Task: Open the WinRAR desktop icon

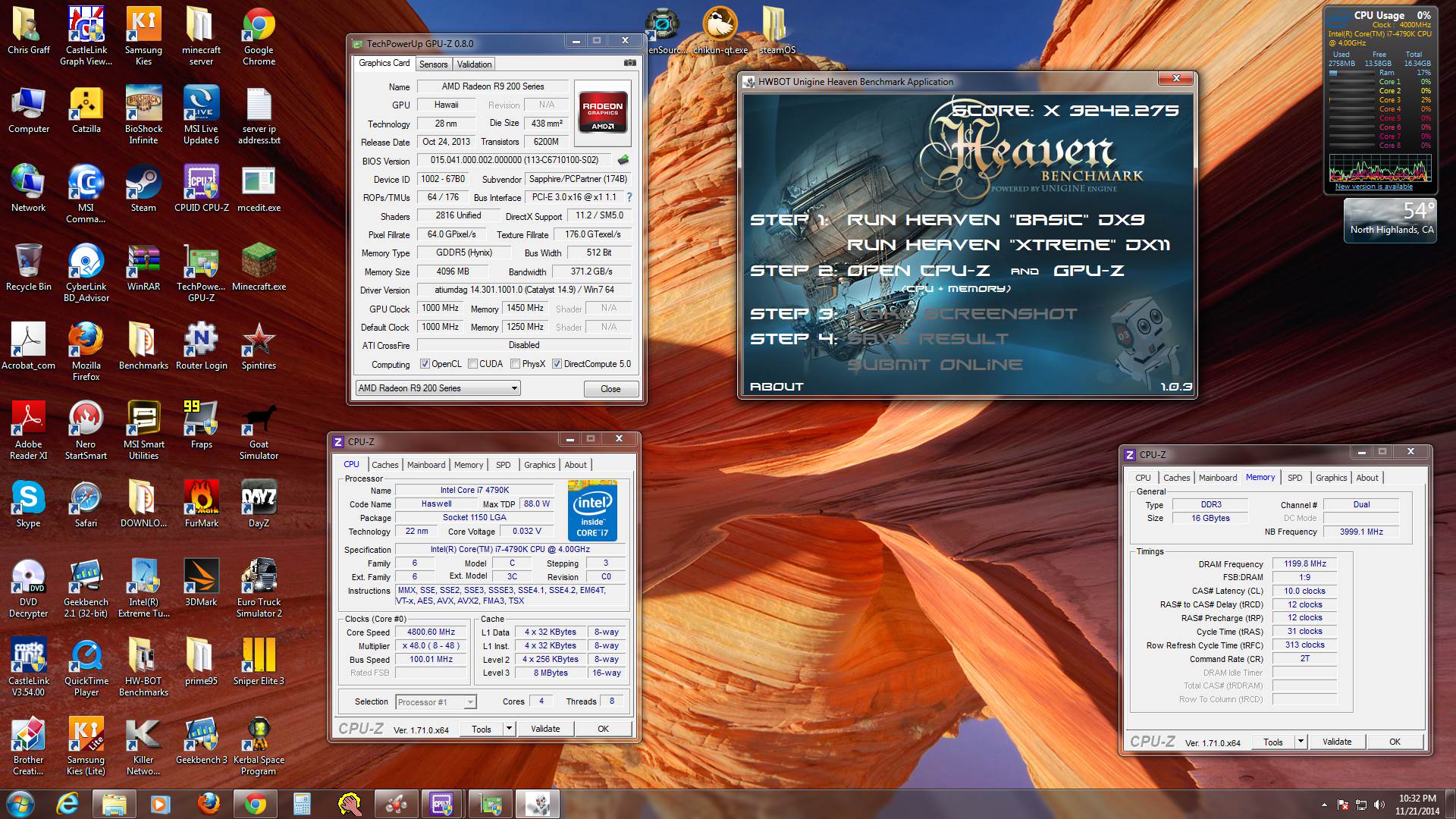Action: coord(143,268)
